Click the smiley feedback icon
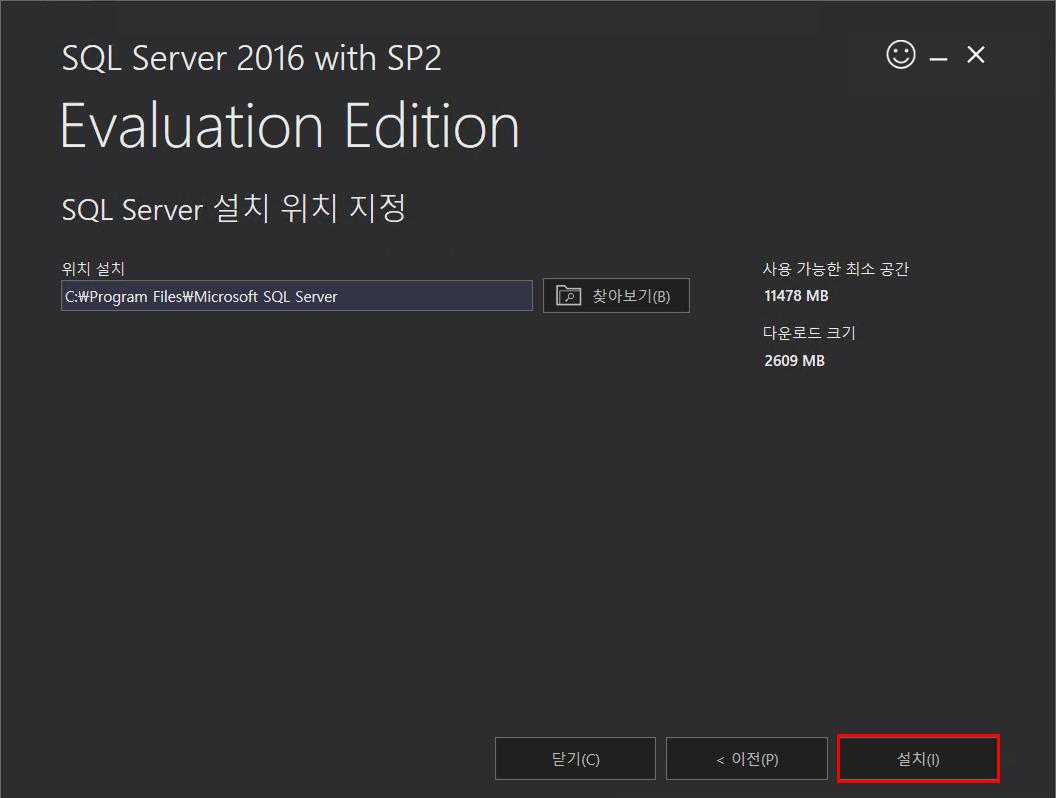Image resolution: width=1056 pixels, height=798 pixels. [900, 55]
